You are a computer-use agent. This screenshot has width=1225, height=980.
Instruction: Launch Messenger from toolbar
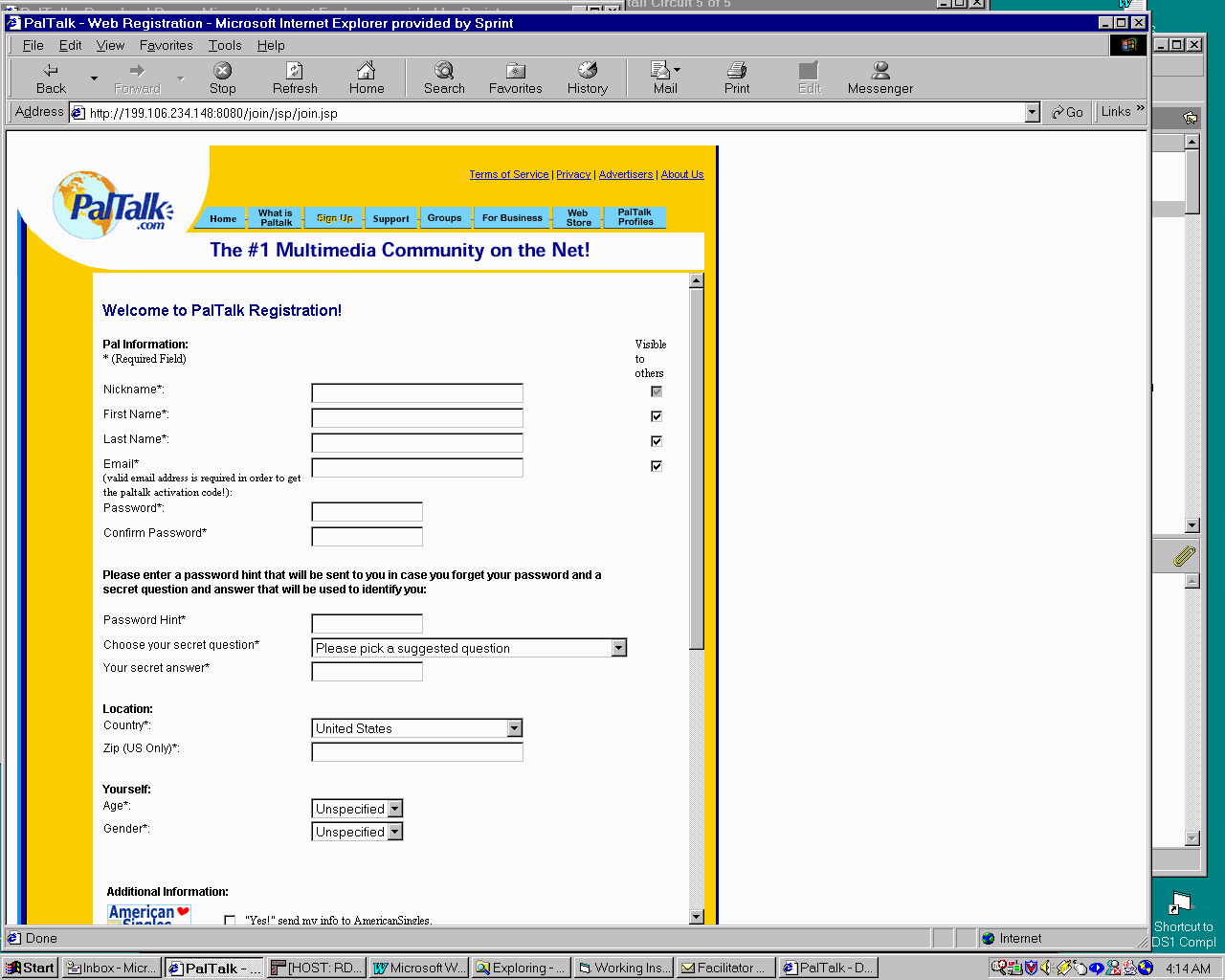pyautogui.click(x=880, y=78)
